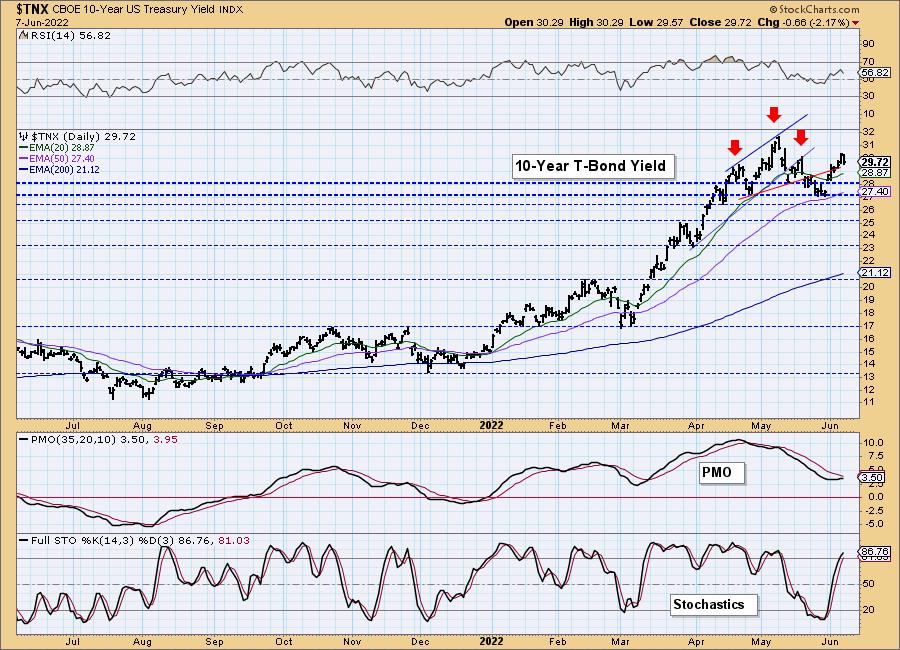Click the Stochastics annotation label box
The height and width of the screenshot is (650, 900).
point(712,605)
